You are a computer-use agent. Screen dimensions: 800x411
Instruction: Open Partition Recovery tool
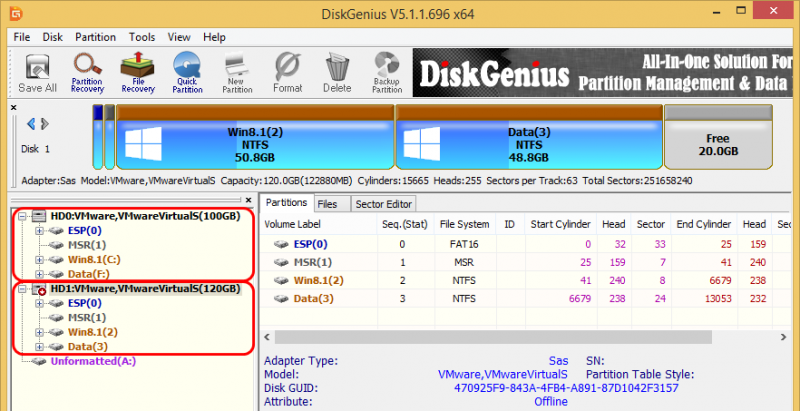87,73
